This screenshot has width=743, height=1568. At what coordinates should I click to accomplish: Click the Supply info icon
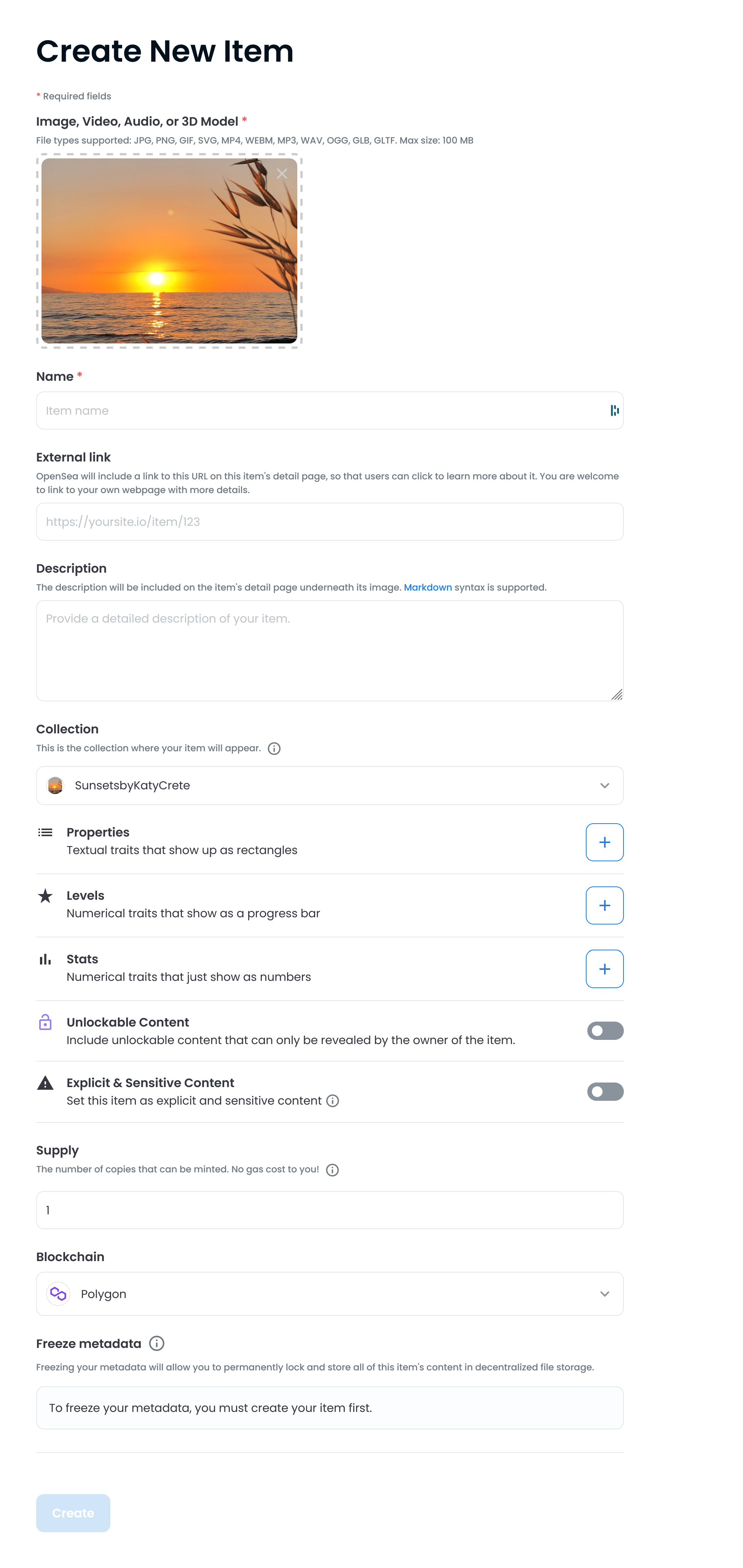(x=332, y=1169)
